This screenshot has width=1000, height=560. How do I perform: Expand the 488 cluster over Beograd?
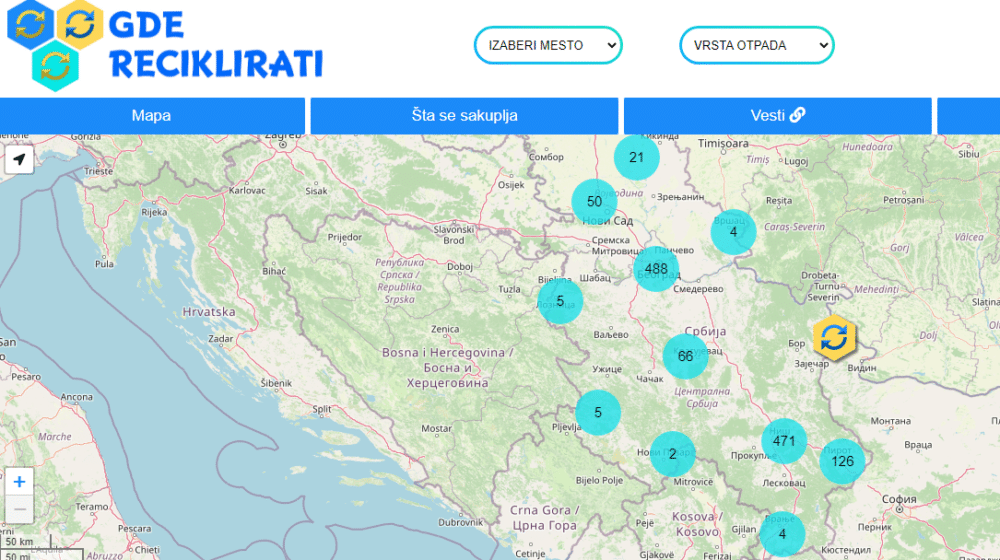click(x=656, y=269)
